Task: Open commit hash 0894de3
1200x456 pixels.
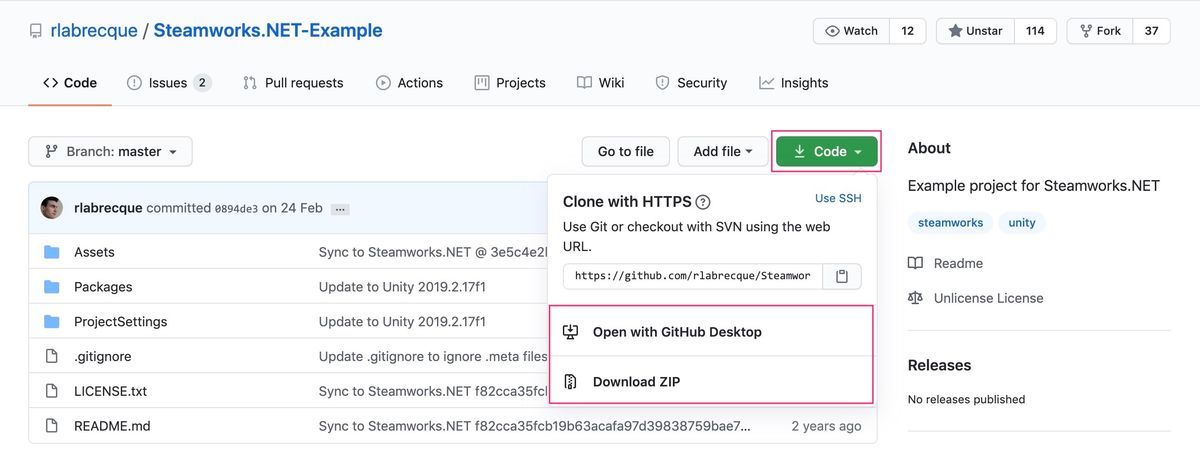Action: (236, 209)
